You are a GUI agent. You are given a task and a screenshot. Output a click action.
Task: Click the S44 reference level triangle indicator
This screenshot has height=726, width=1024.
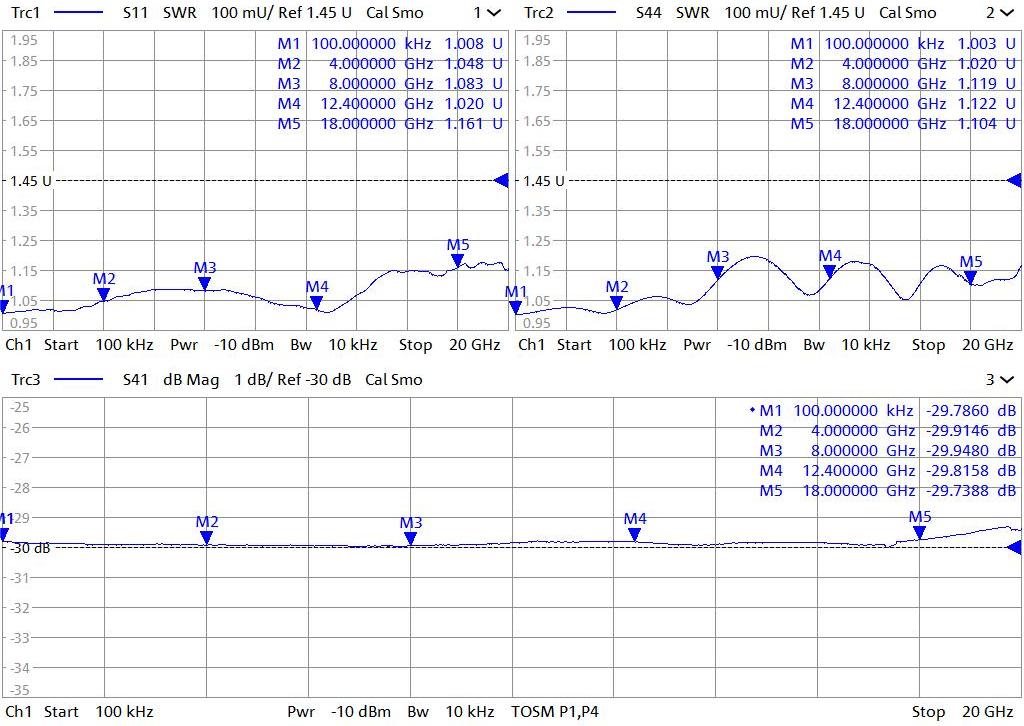pos(1015,180)
